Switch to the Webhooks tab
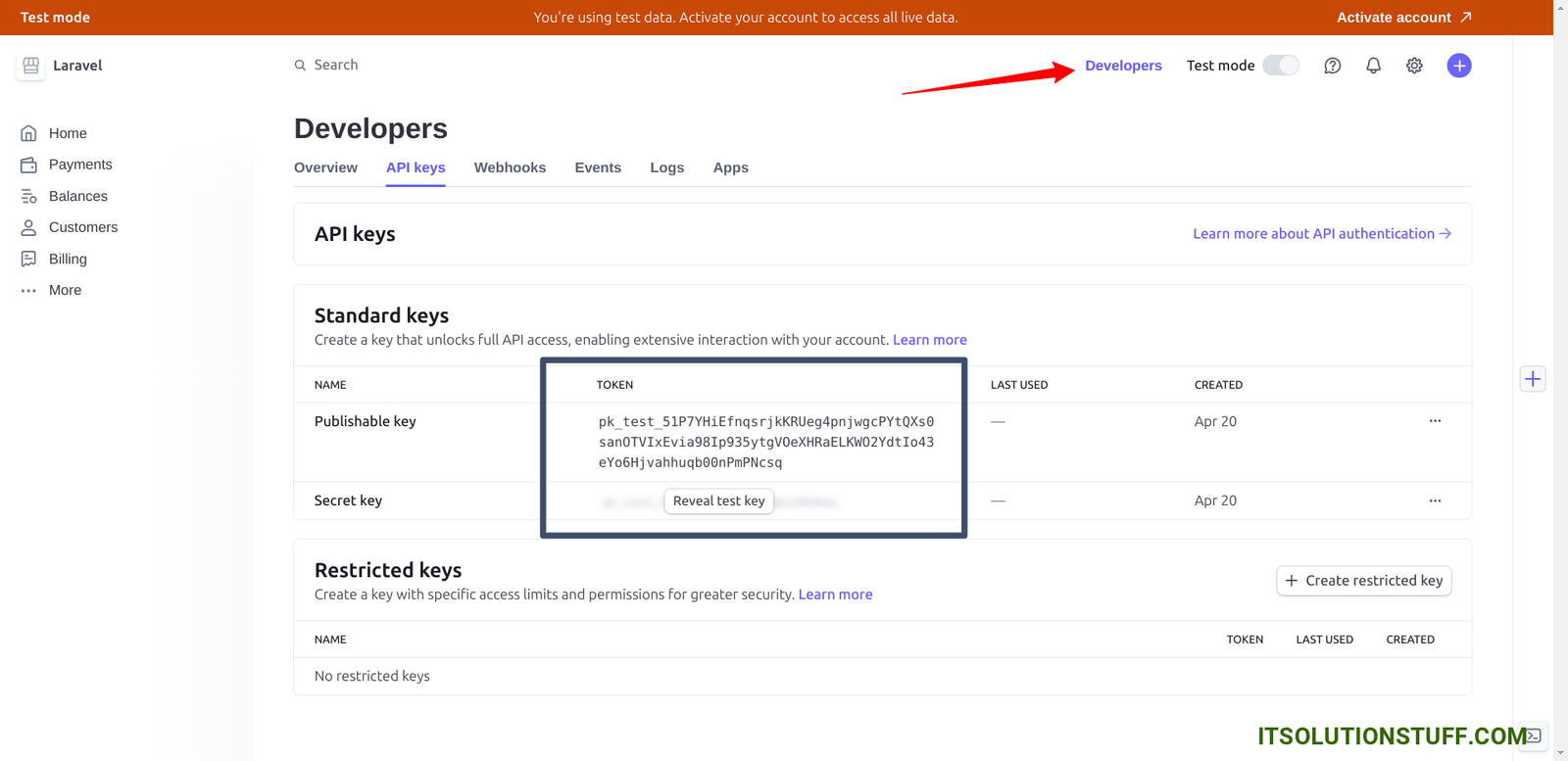 (510, 167)
